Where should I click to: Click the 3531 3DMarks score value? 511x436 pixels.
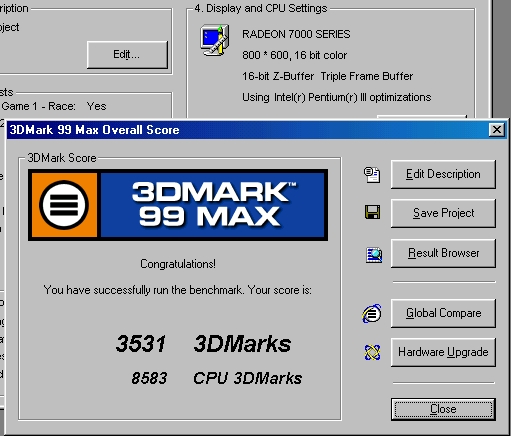(x=203, y=343)
